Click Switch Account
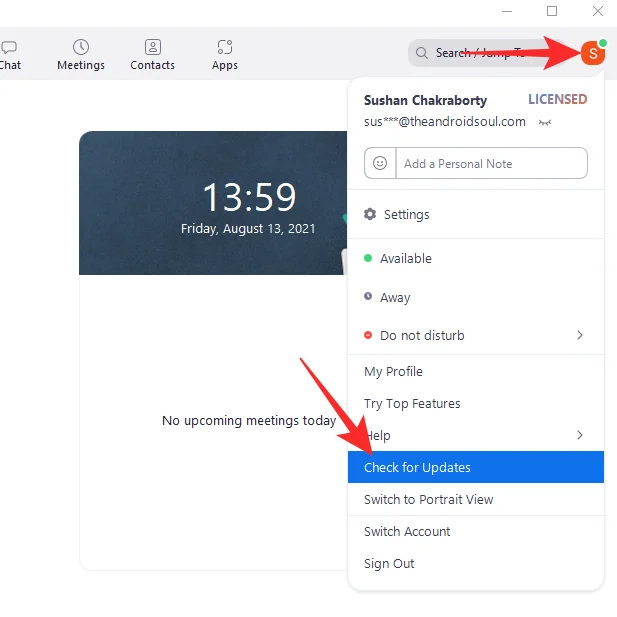This screenshot has height=617, width=617. coord(407,531)
